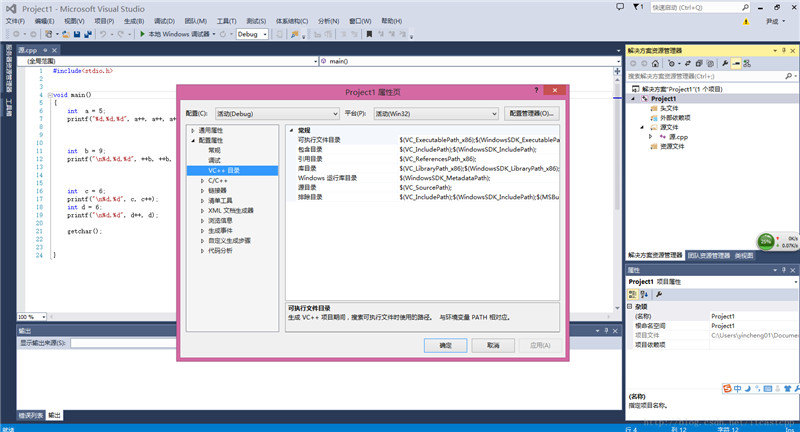Expand the 链接器 node in property tree
Viewport: 800px width, 432px height.
point(203,190)
